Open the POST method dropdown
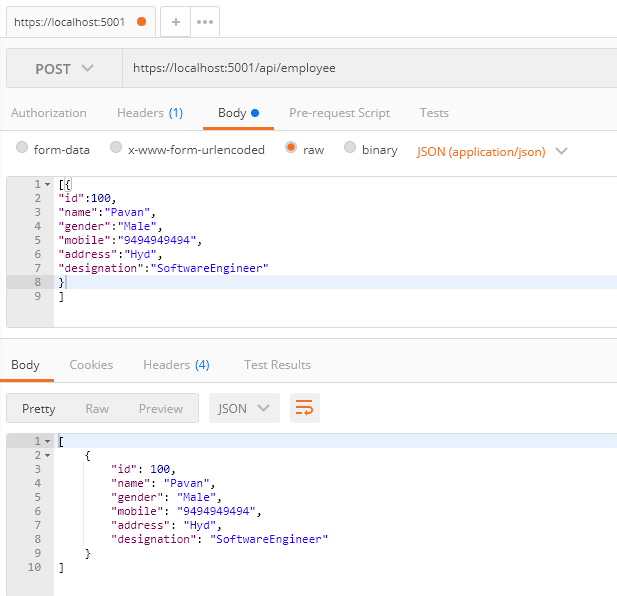This screenshot has height=596, width=617. coord(65,68)
